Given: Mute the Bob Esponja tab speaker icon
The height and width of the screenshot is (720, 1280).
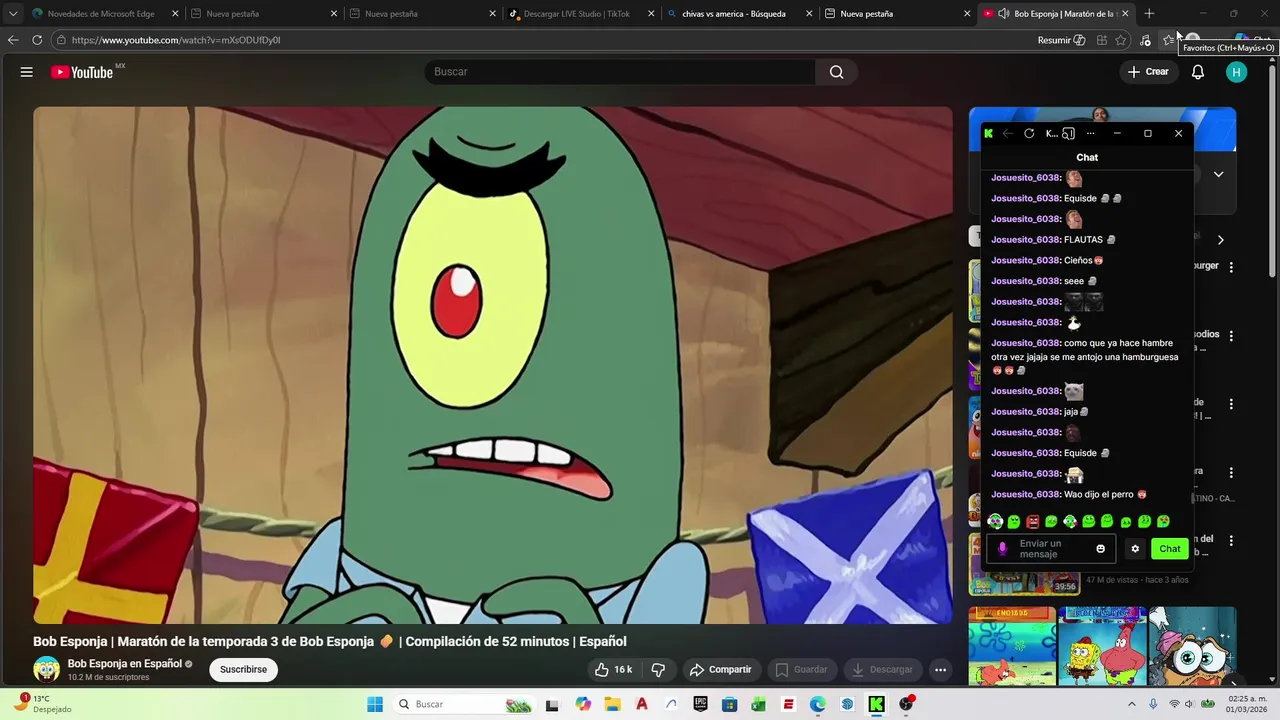Looking at the screenshot, I should pos(1004,14).
